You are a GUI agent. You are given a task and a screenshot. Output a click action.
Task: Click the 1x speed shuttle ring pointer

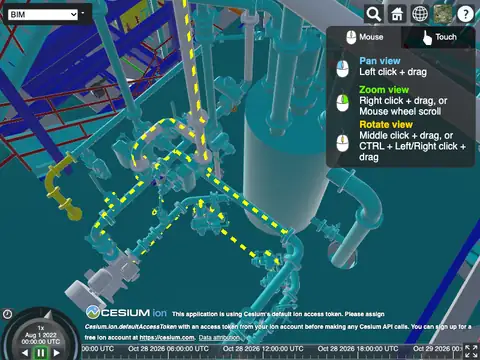pos(48,314)
